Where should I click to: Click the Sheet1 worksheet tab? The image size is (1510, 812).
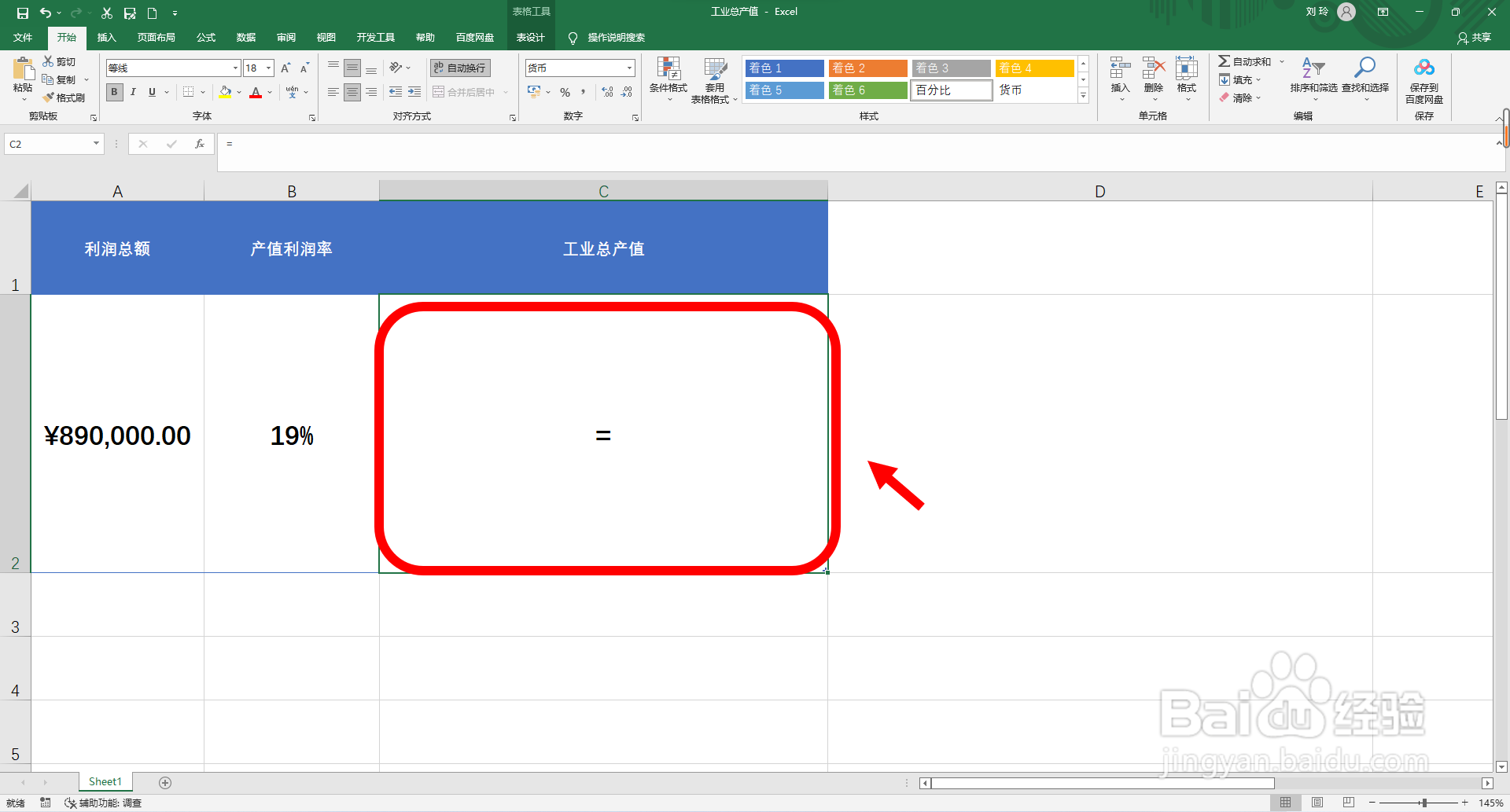105,781
